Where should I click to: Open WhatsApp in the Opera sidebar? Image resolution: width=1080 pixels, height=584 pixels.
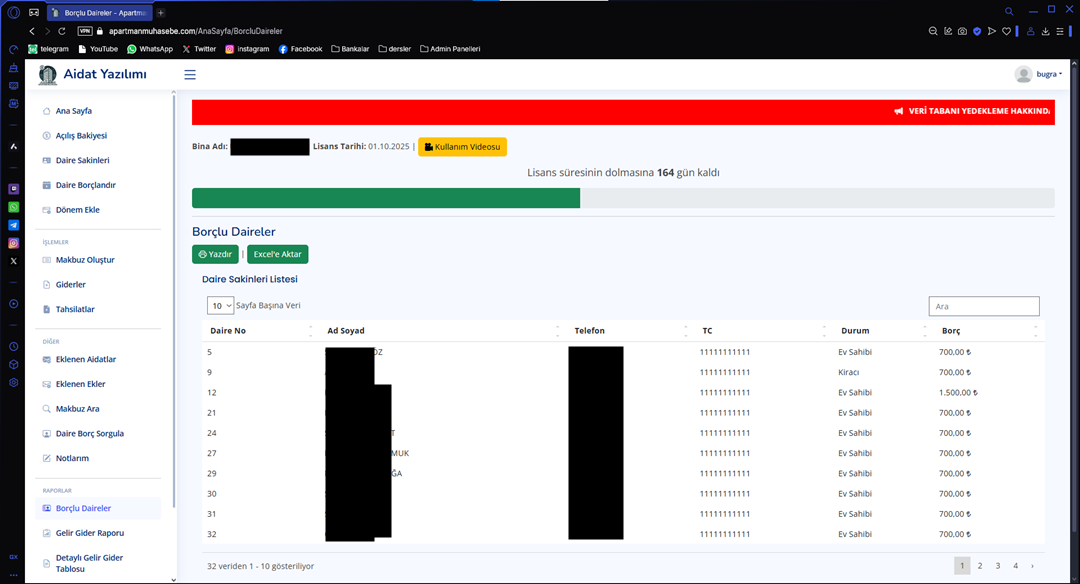coord(14,207)
